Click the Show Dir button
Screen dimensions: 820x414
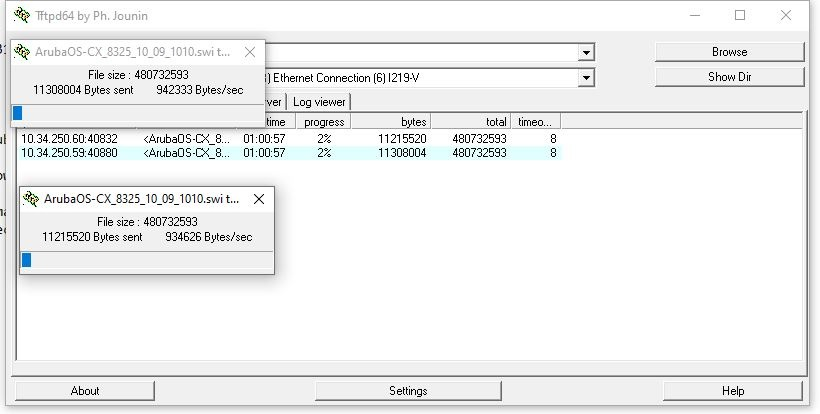(730, 77)
